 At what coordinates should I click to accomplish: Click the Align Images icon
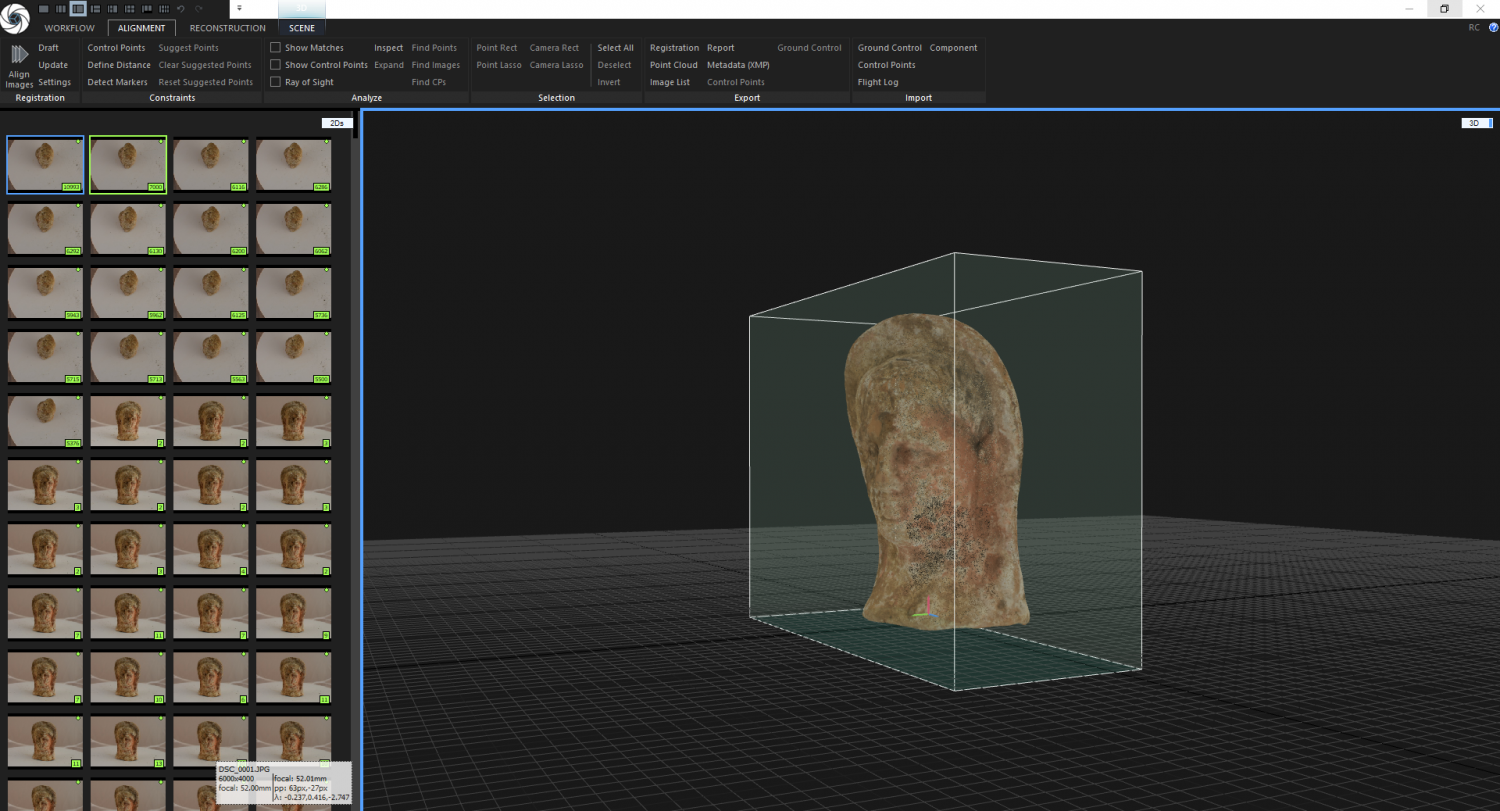pos(19,56)
